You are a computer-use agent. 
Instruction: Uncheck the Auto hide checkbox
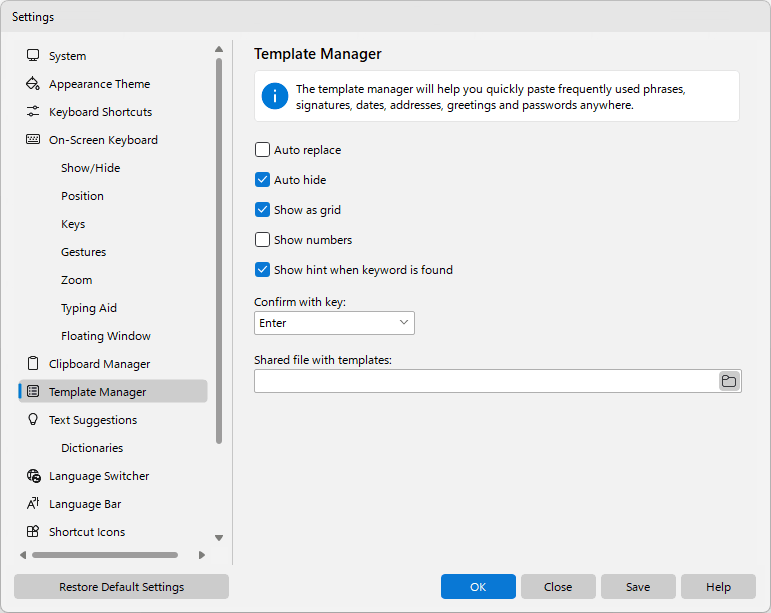[263, 179]
